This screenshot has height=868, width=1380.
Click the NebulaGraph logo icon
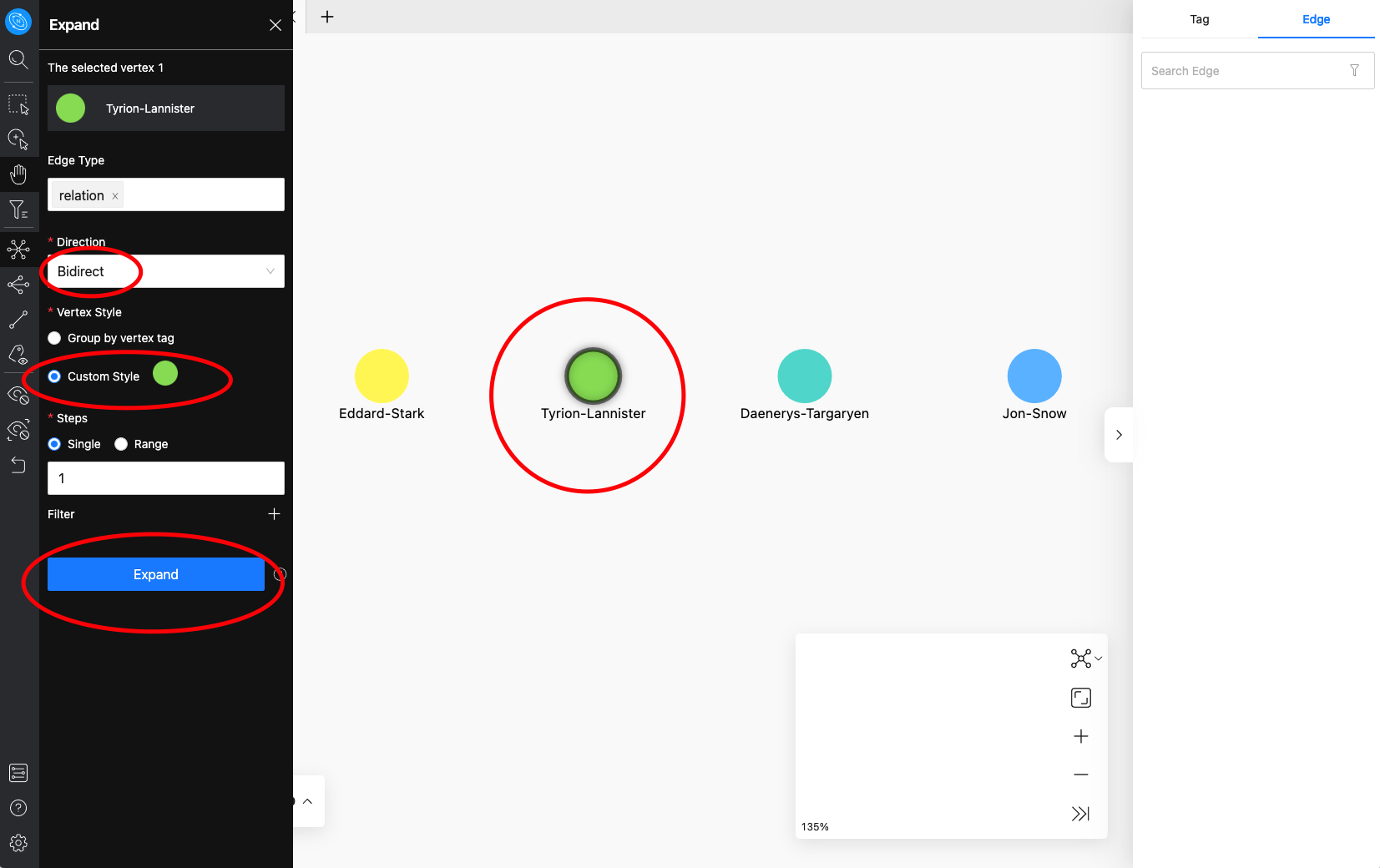(18, 21)
